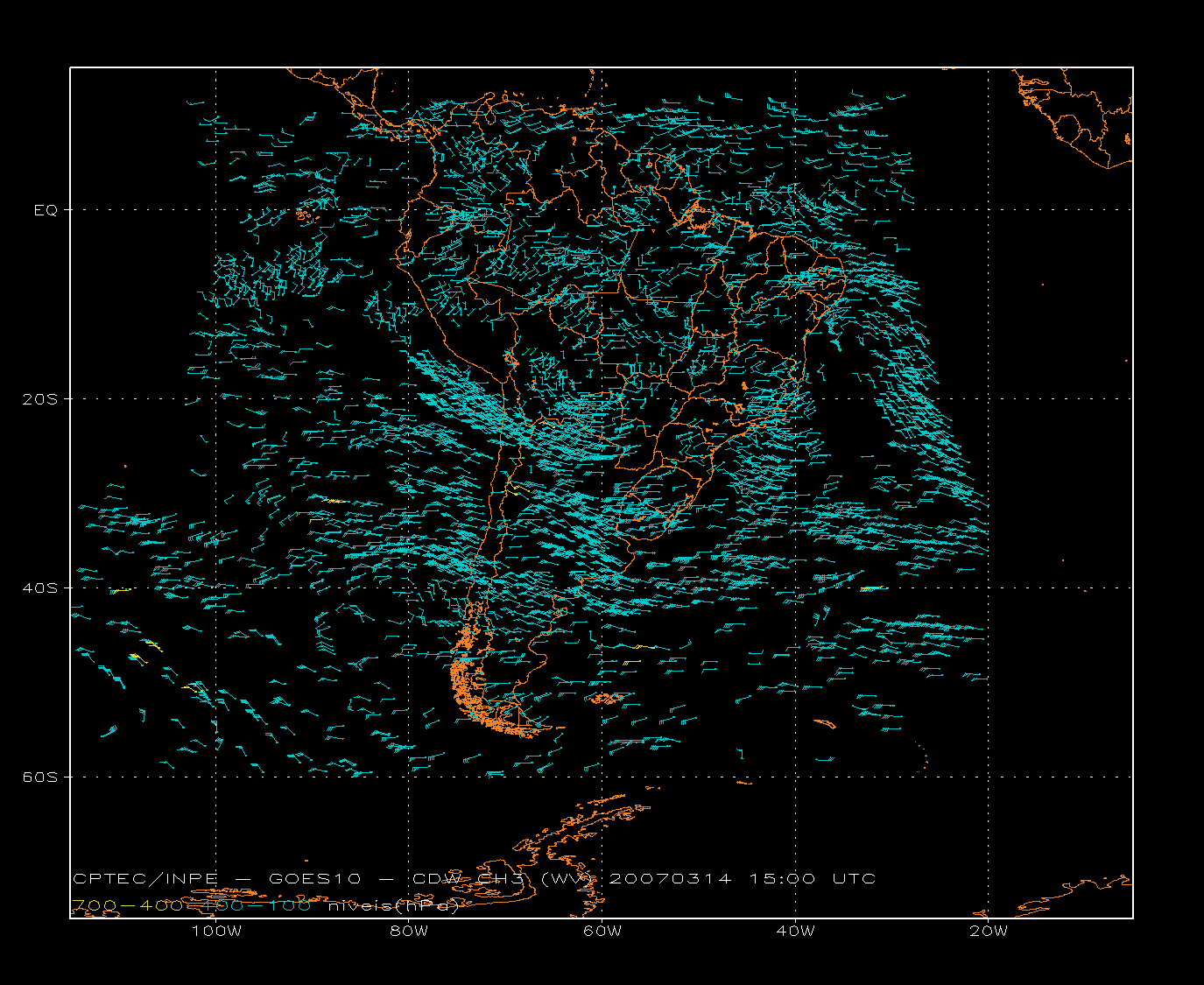This screenshot has width=1204, height=985.
Task: Click the 60S latitude label
Action: (x=39, y=777)
